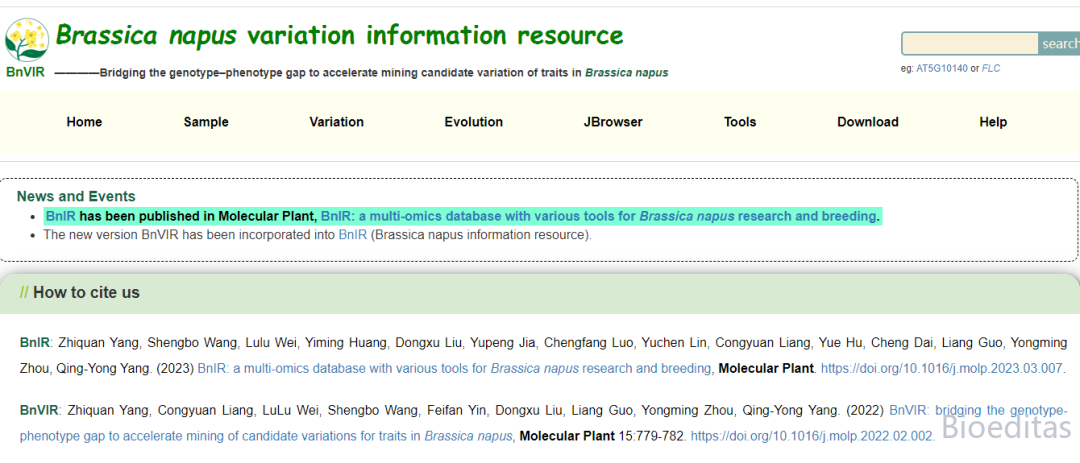Click into the gene search field

point(969,44)
